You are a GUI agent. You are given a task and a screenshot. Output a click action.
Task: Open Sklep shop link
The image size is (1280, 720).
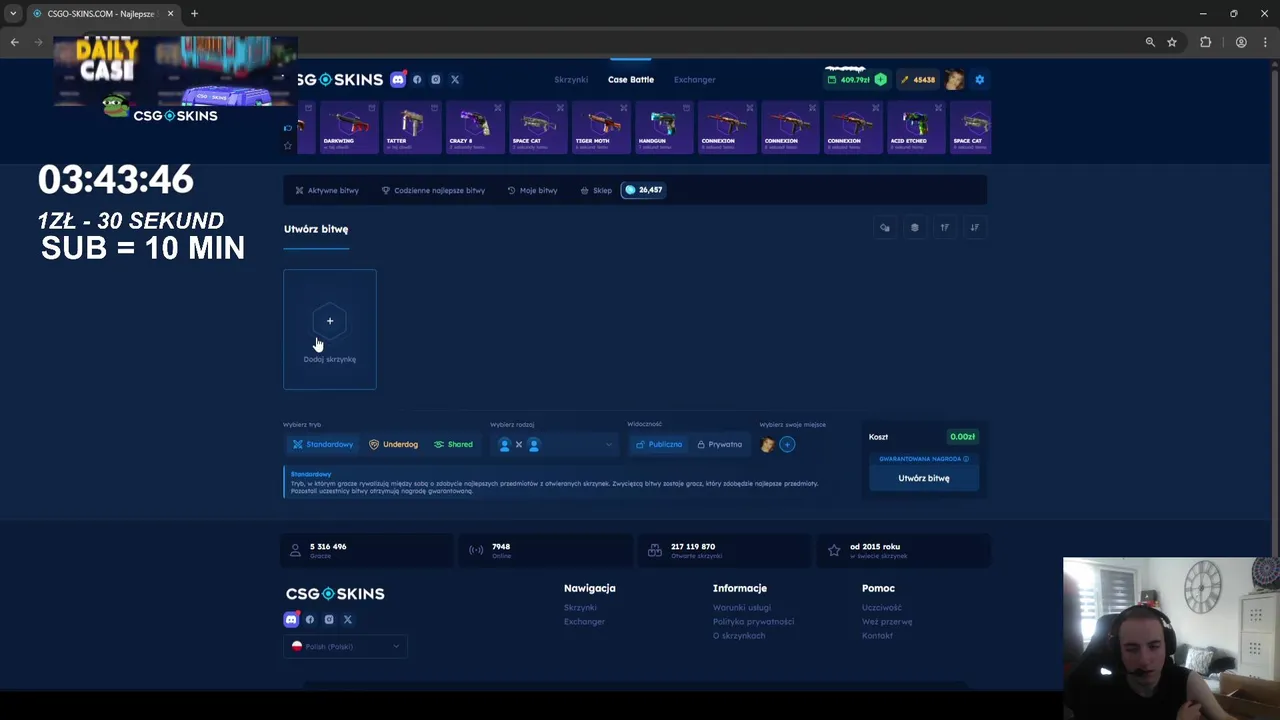pyautogui.click(x=596, y=190)
